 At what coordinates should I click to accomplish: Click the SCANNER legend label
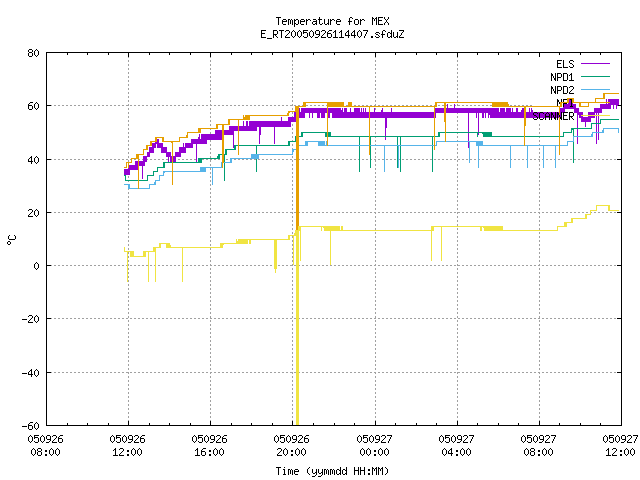553,116
